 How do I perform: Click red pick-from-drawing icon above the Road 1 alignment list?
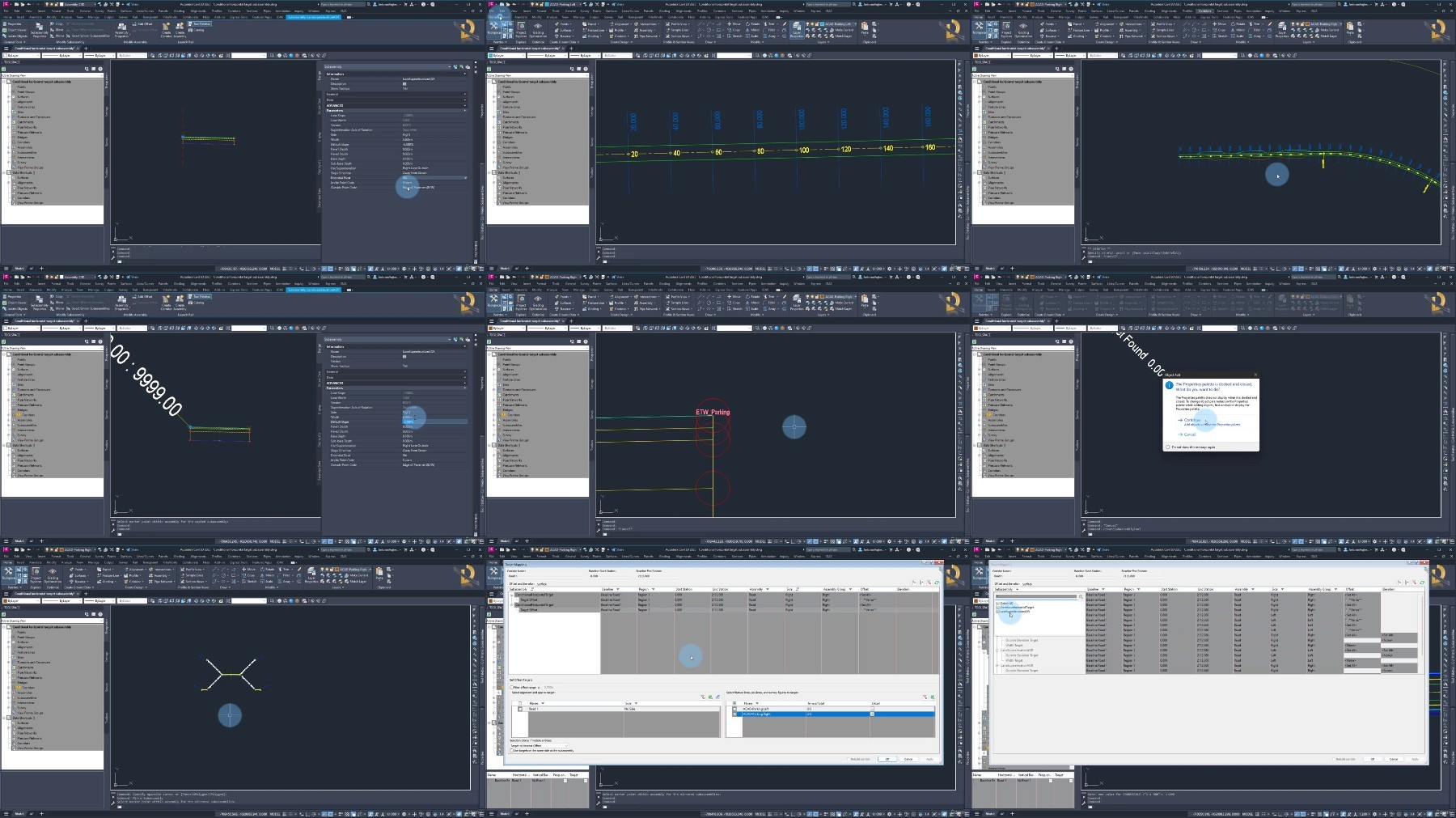[x=703, y=697]
